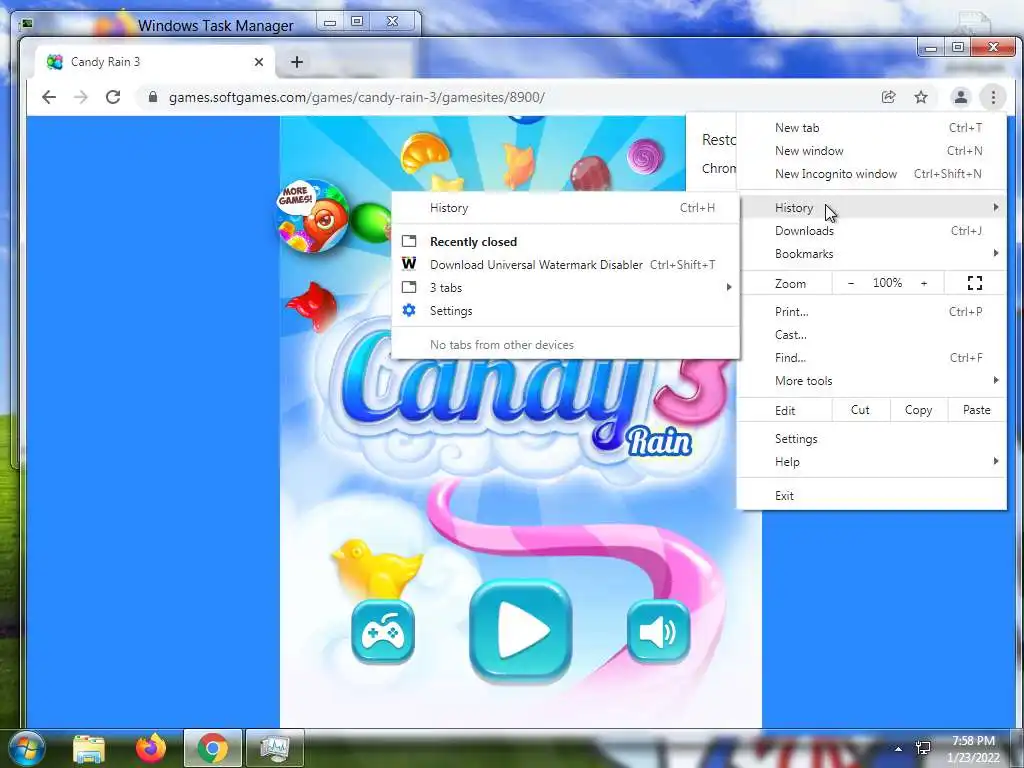This screenshot has width=1024, height=768.
Task: Click the Cut button in Edit row
Action: tap(860, 410)
